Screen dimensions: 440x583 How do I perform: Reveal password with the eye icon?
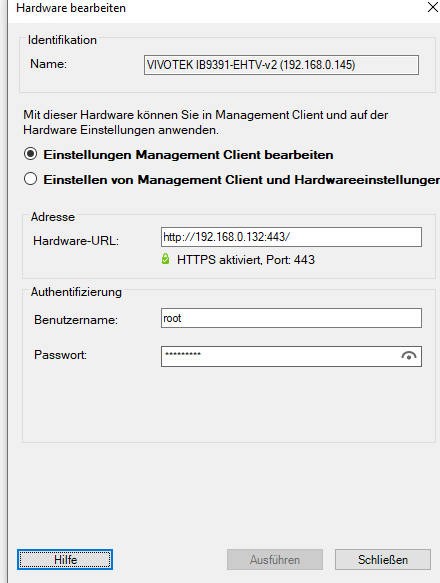(408, 356)
